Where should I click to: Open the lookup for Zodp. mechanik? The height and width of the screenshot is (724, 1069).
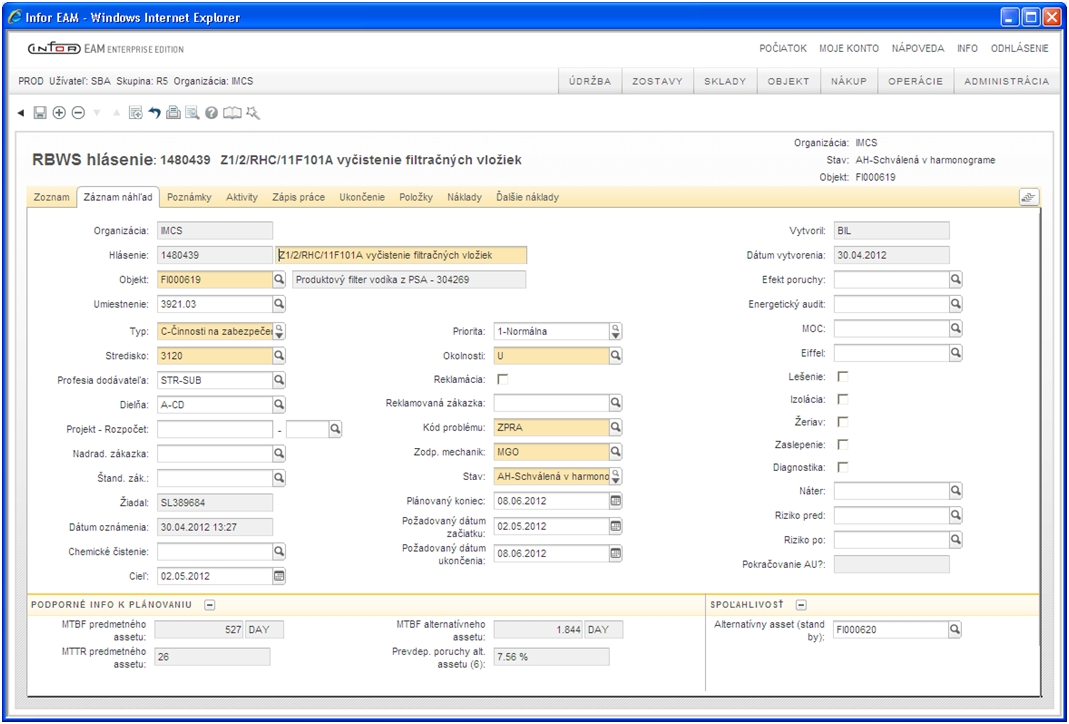click(616, 451)
